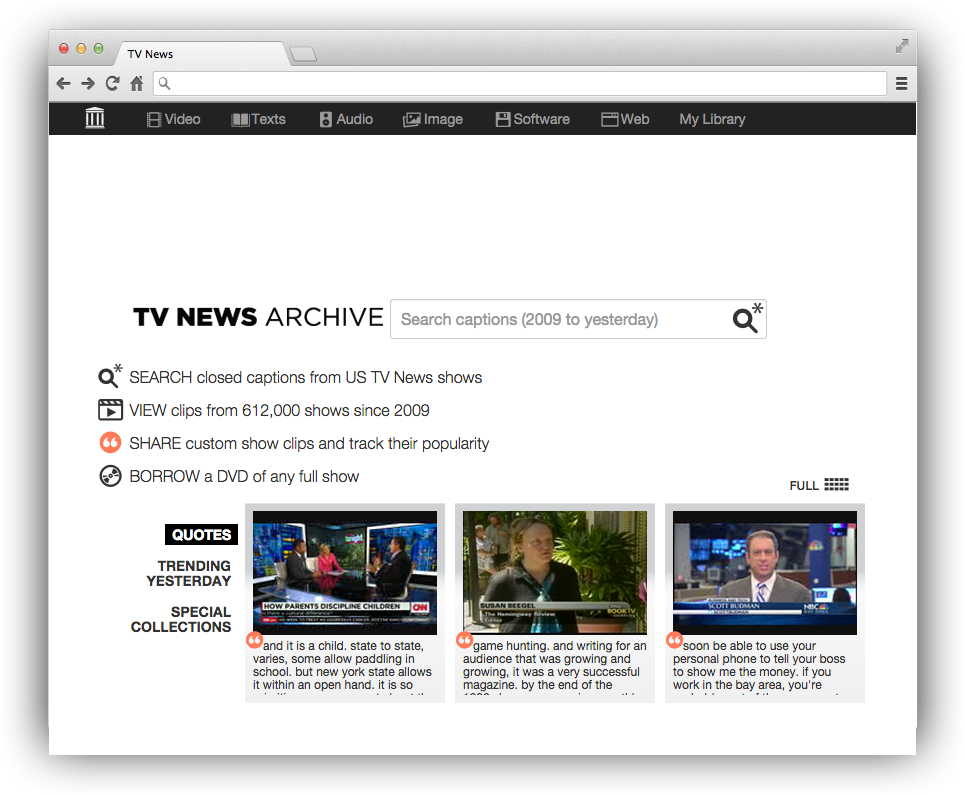Click the 'soon be able to use' quote text
This screenshot has width=965, height=795.
coord(759,666)
